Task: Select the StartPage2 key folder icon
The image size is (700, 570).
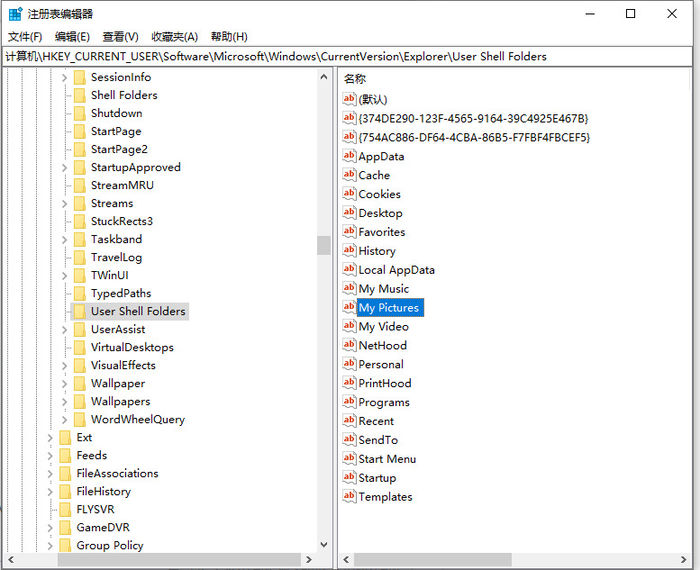Action: click(79, 149)
